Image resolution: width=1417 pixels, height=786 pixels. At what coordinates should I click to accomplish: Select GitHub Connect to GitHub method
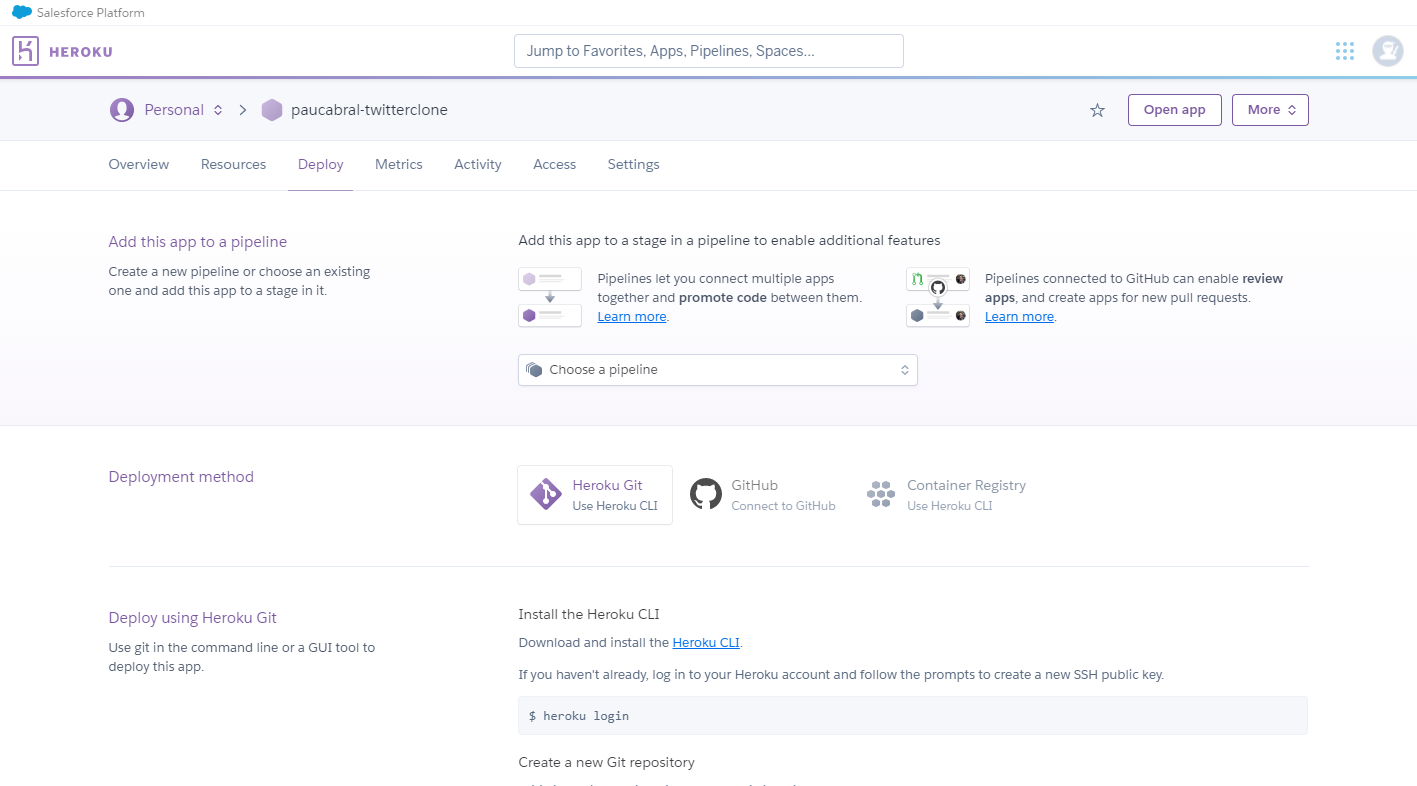pos(763,495)
